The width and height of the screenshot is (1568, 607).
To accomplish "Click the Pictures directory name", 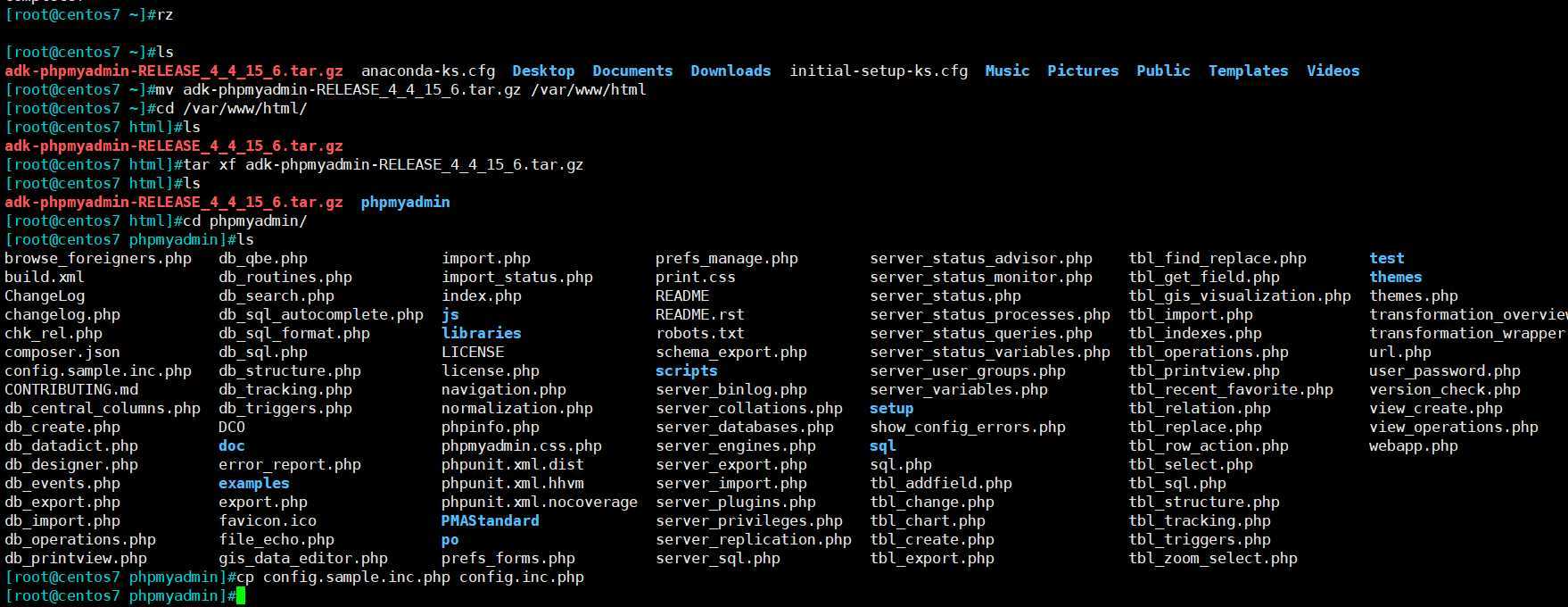I will [x=1083, y=71].
